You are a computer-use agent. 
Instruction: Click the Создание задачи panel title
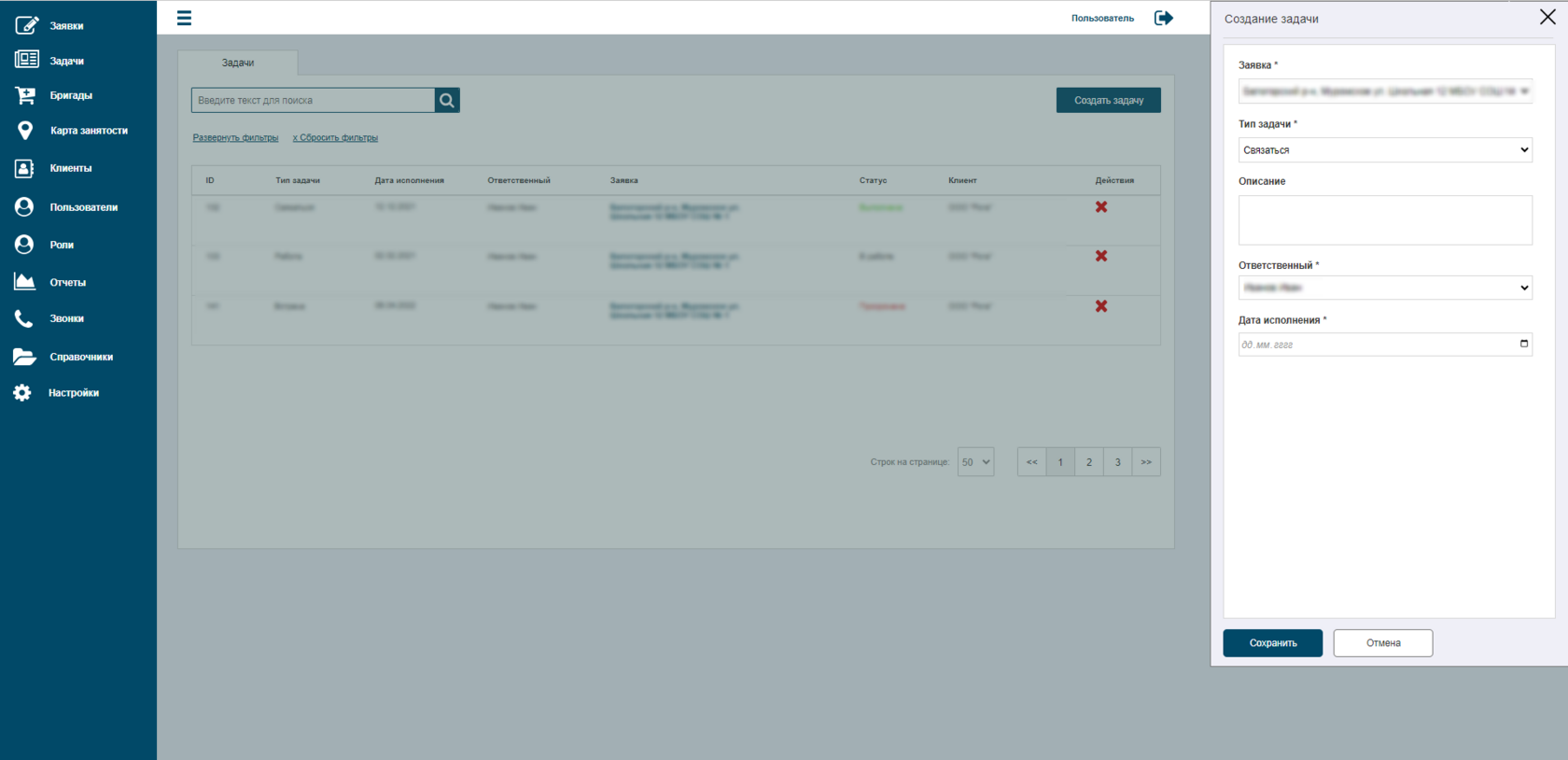click(x=1271, y=19)
